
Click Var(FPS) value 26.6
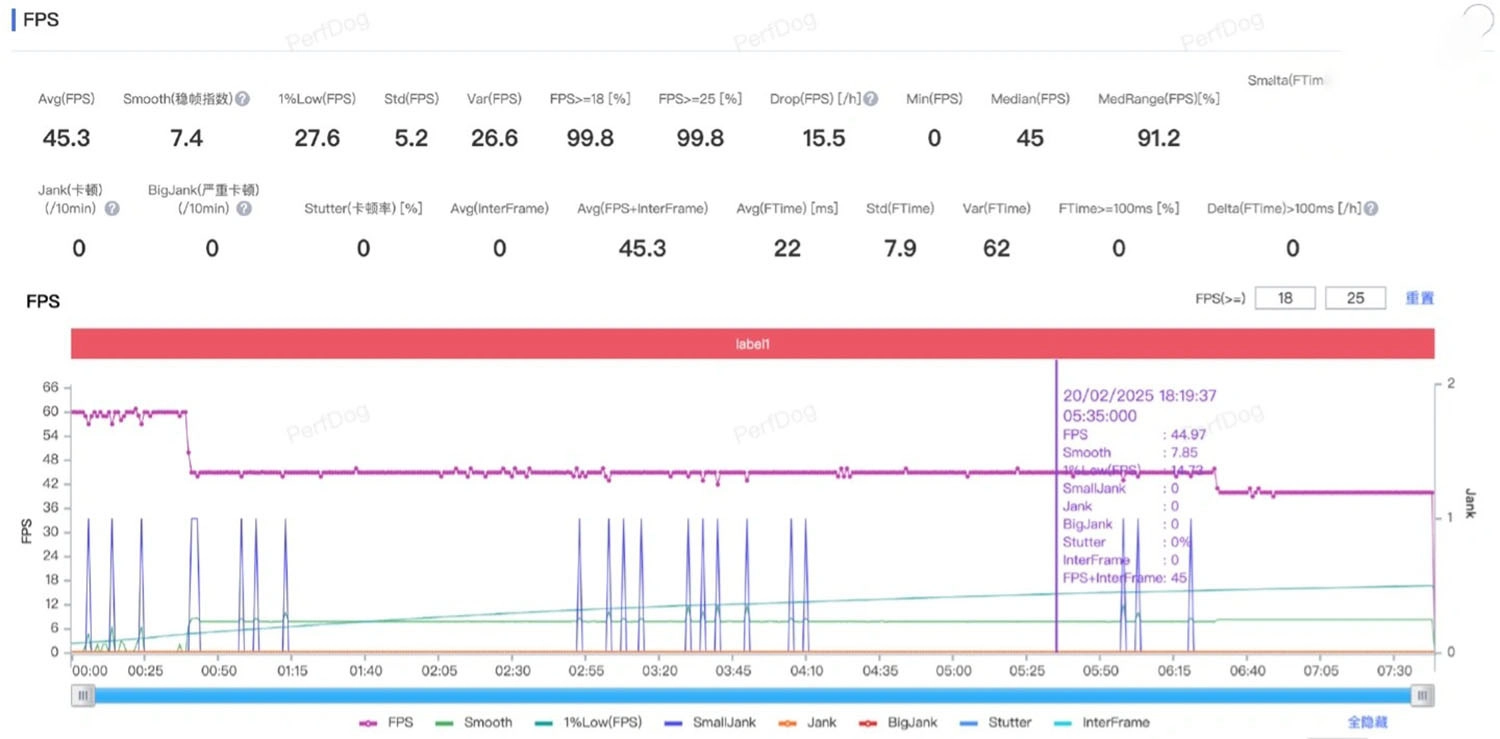494,138
